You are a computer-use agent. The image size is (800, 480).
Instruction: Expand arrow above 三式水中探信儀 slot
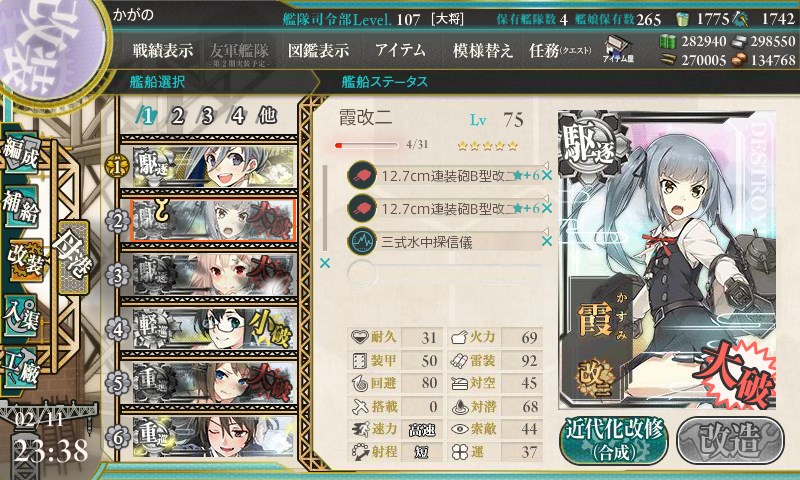[545, 231]
